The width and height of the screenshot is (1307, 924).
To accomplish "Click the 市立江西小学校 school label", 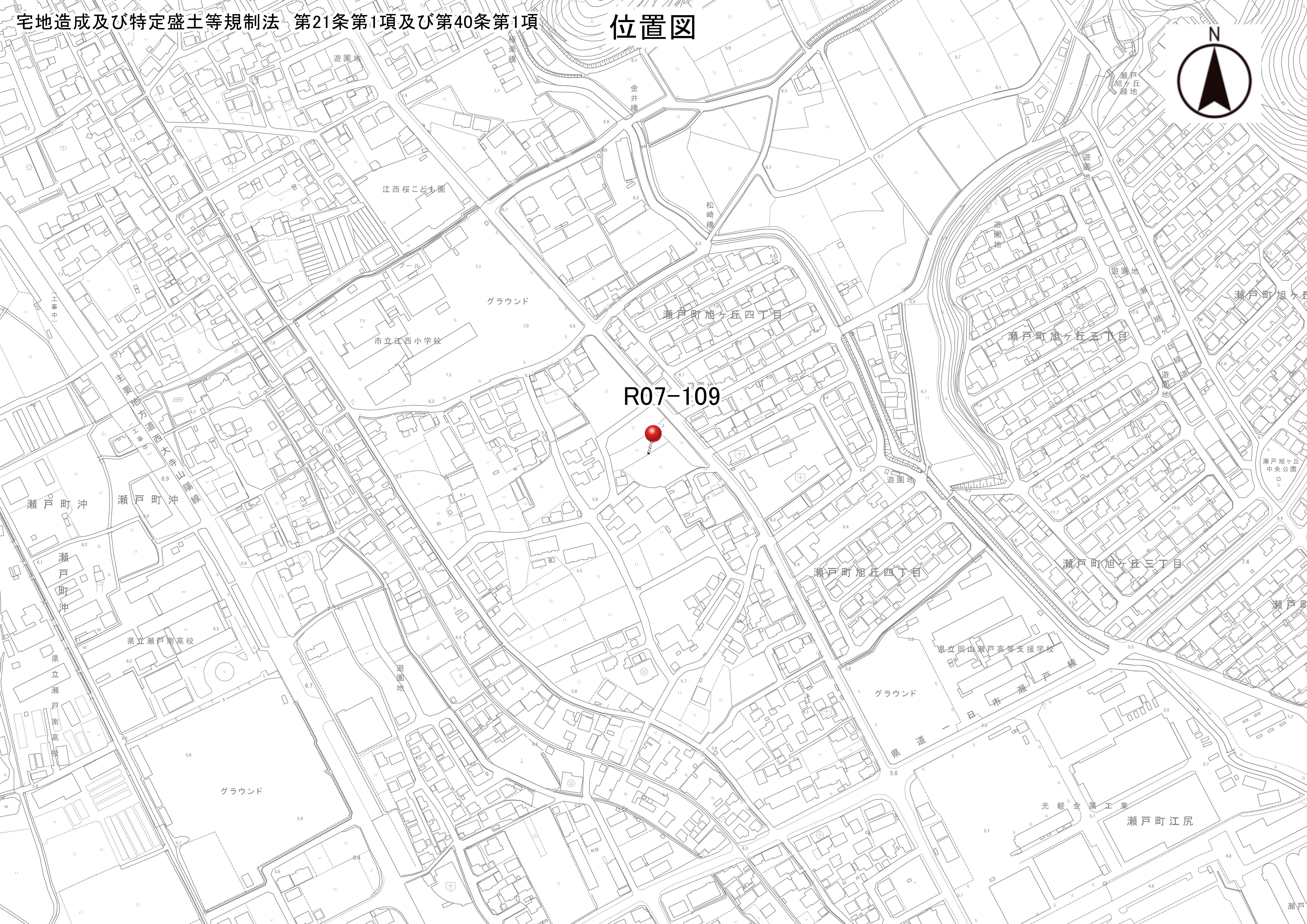I will click(408, 341).
